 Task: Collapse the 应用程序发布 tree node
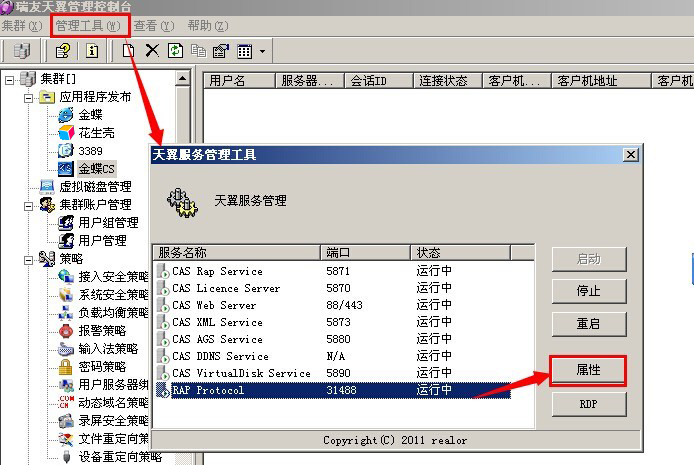[28, 98]
